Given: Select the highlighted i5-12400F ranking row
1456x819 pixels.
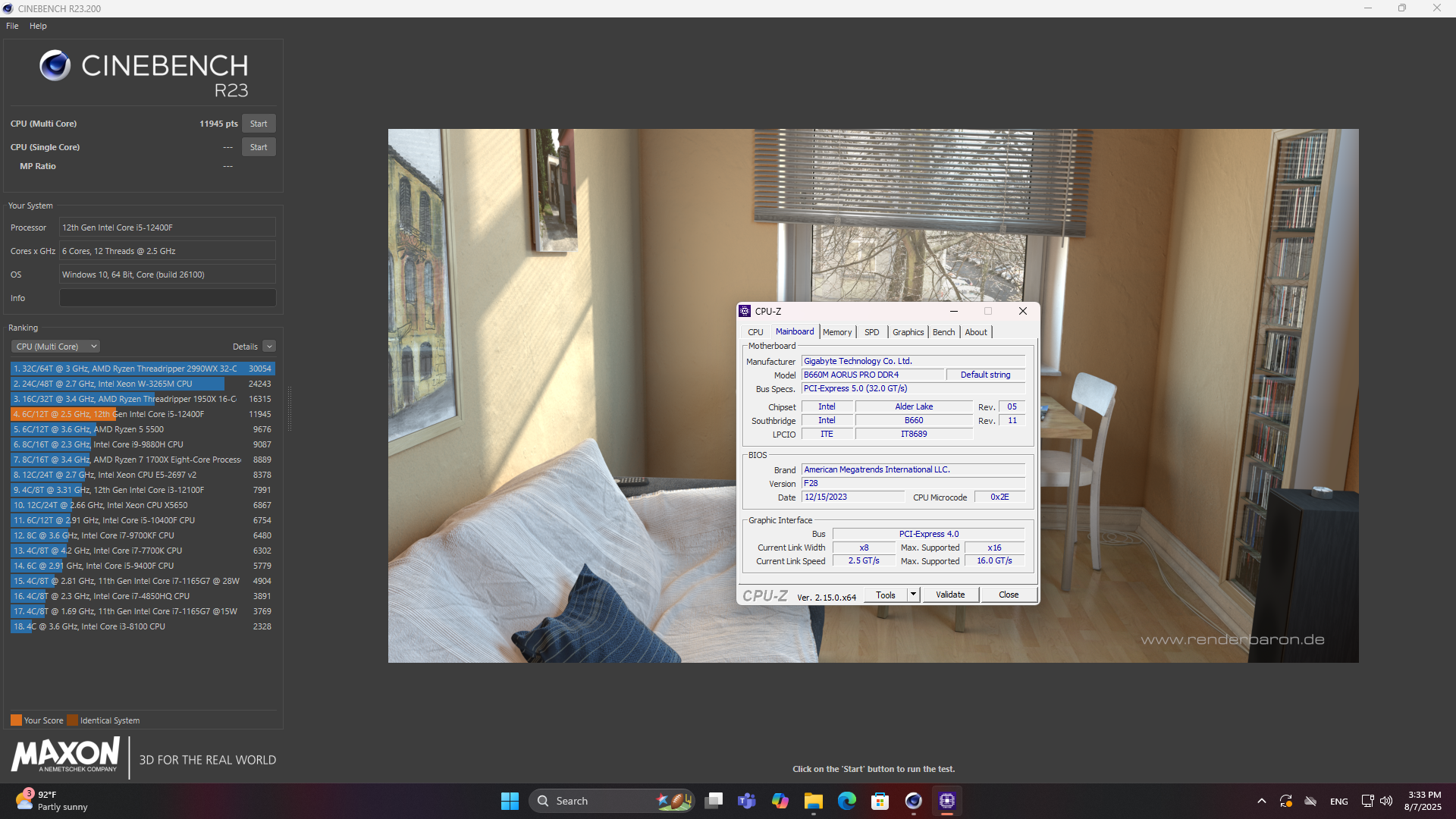Looking at the screenshot, I should (143, 414).
